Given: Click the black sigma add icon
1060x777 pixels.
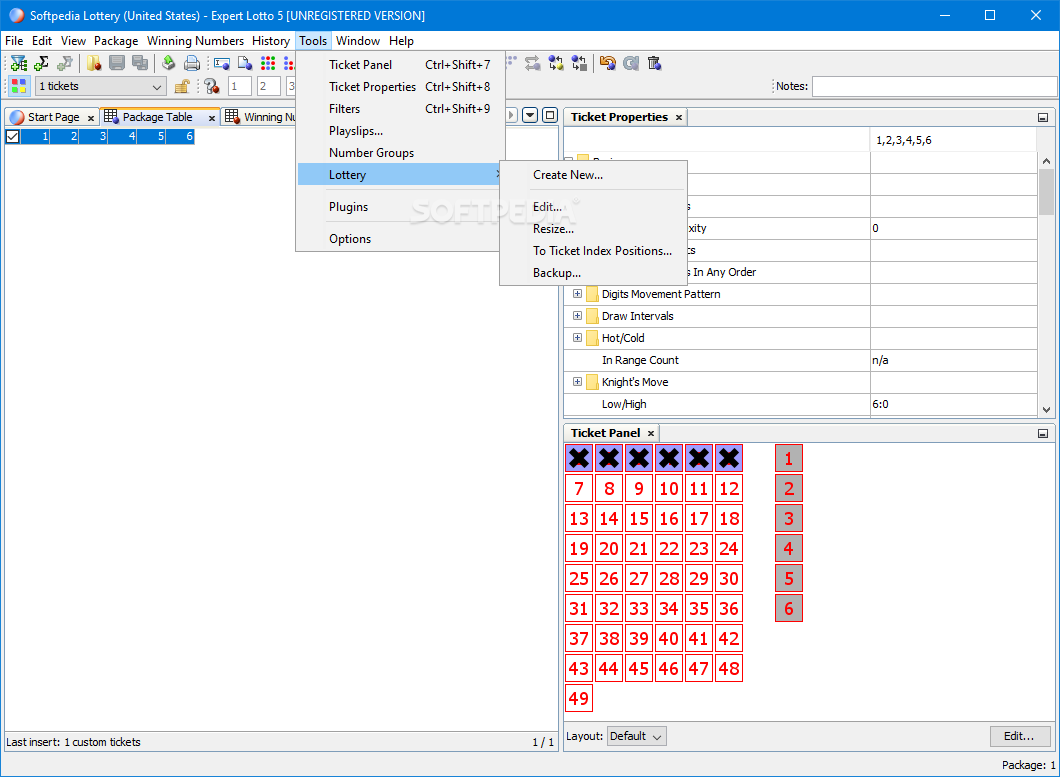Looking at the screenshot, I should point(42,64).
